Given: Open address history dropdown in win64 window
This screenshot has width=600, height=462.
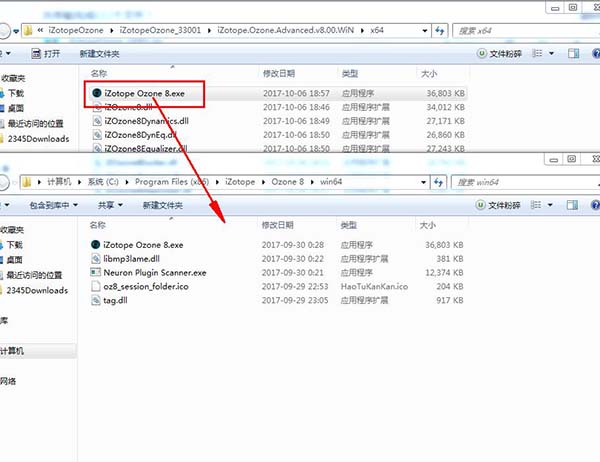Looking at the screenshot, I should click(x=423, y=182).
